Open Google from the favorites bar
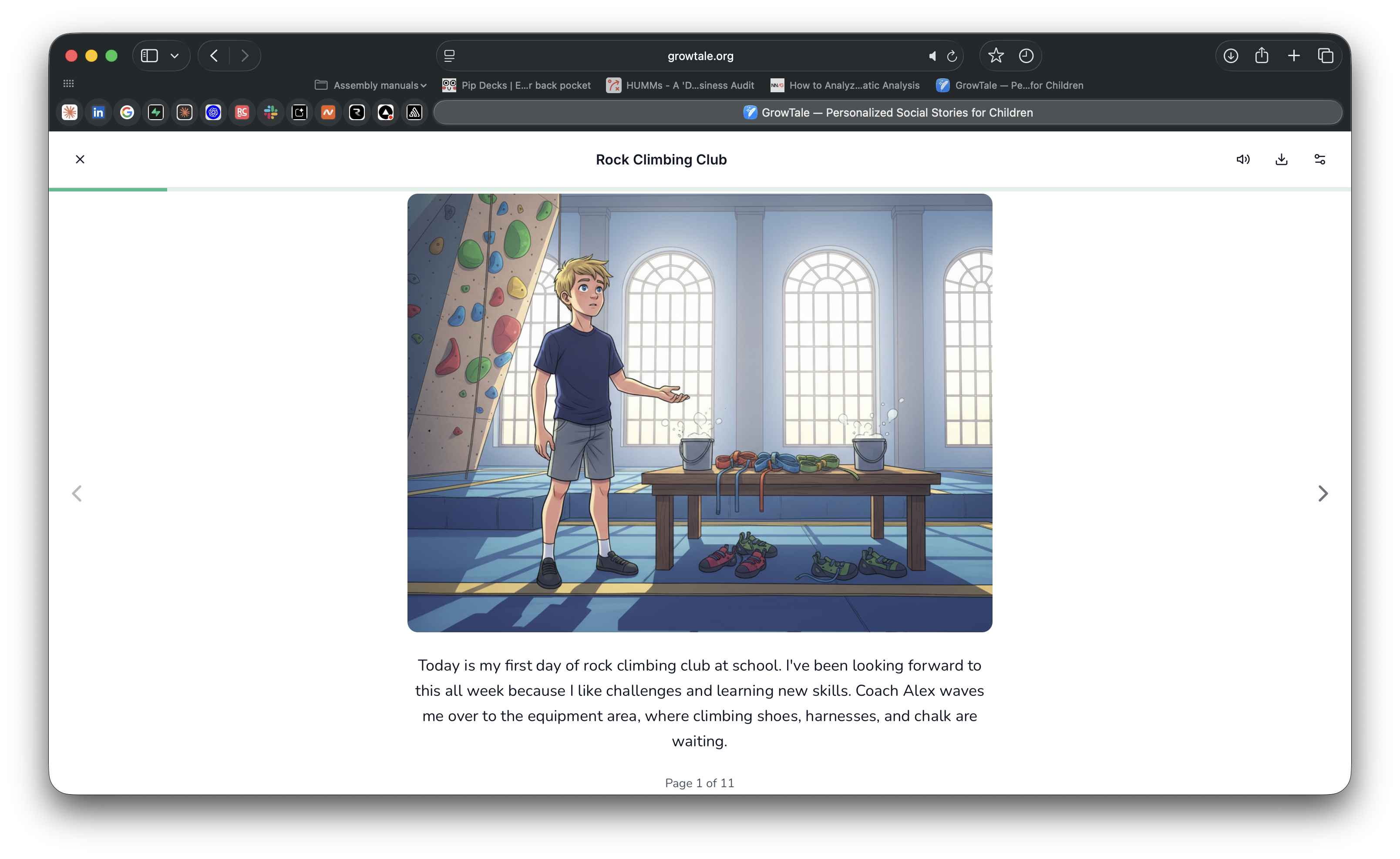The width and height of the screenshot is (1400, 859). pos(127,112)
